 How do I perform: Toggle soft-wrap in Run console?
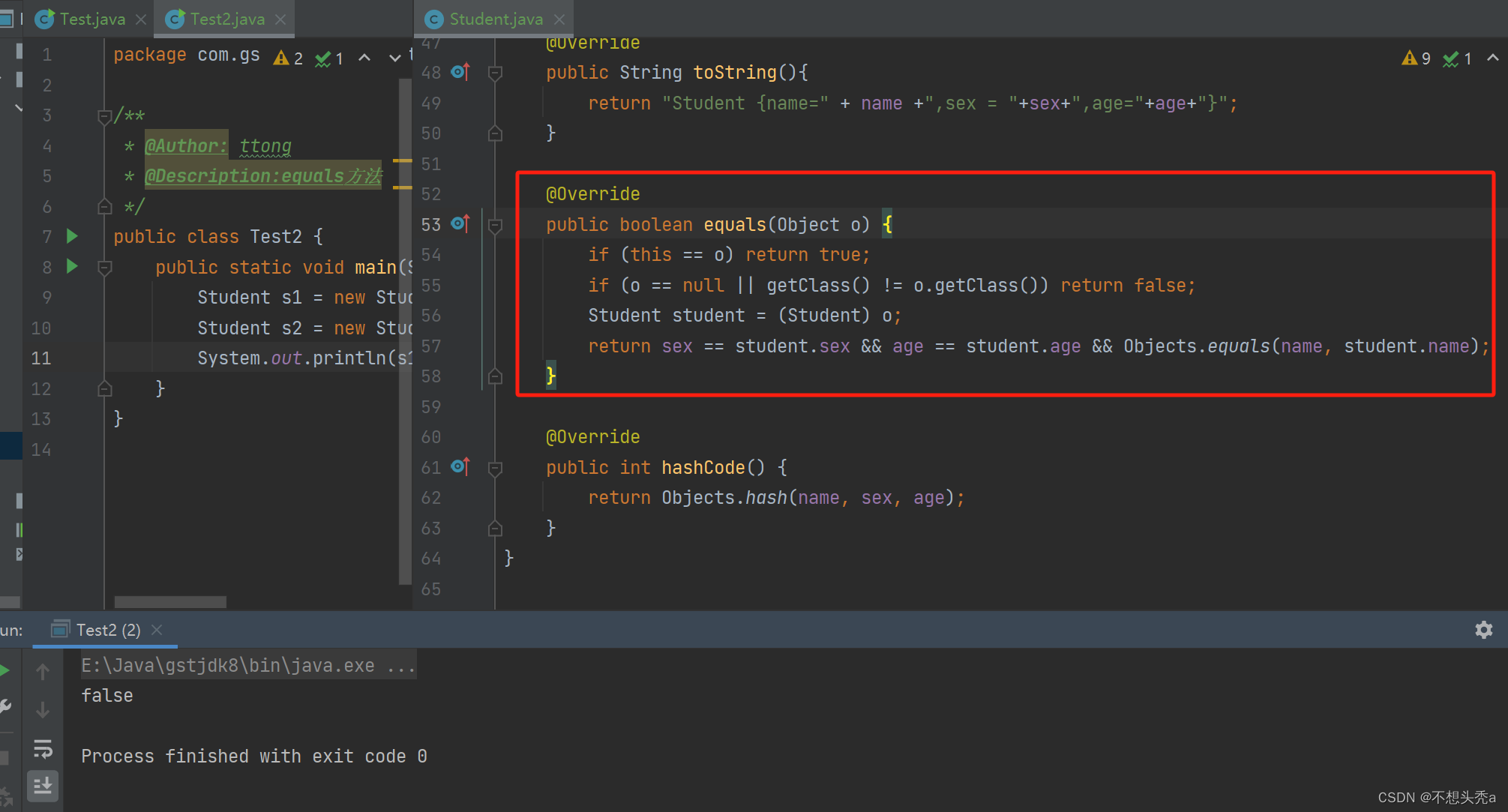[43, 748]
